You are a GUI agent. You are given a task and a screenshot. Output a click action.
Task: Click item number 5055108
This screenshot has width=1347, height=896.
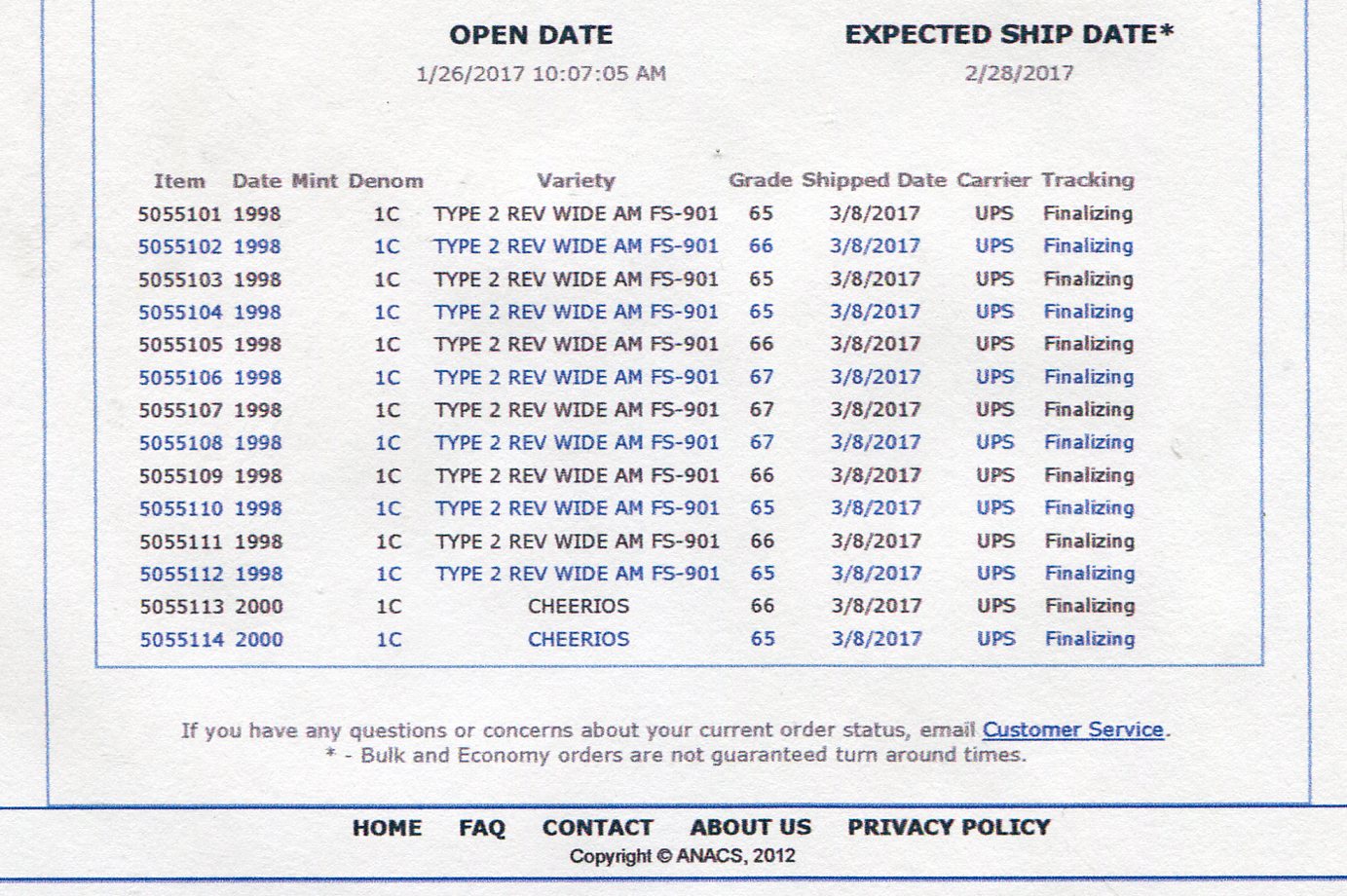[x=181, y=443]
